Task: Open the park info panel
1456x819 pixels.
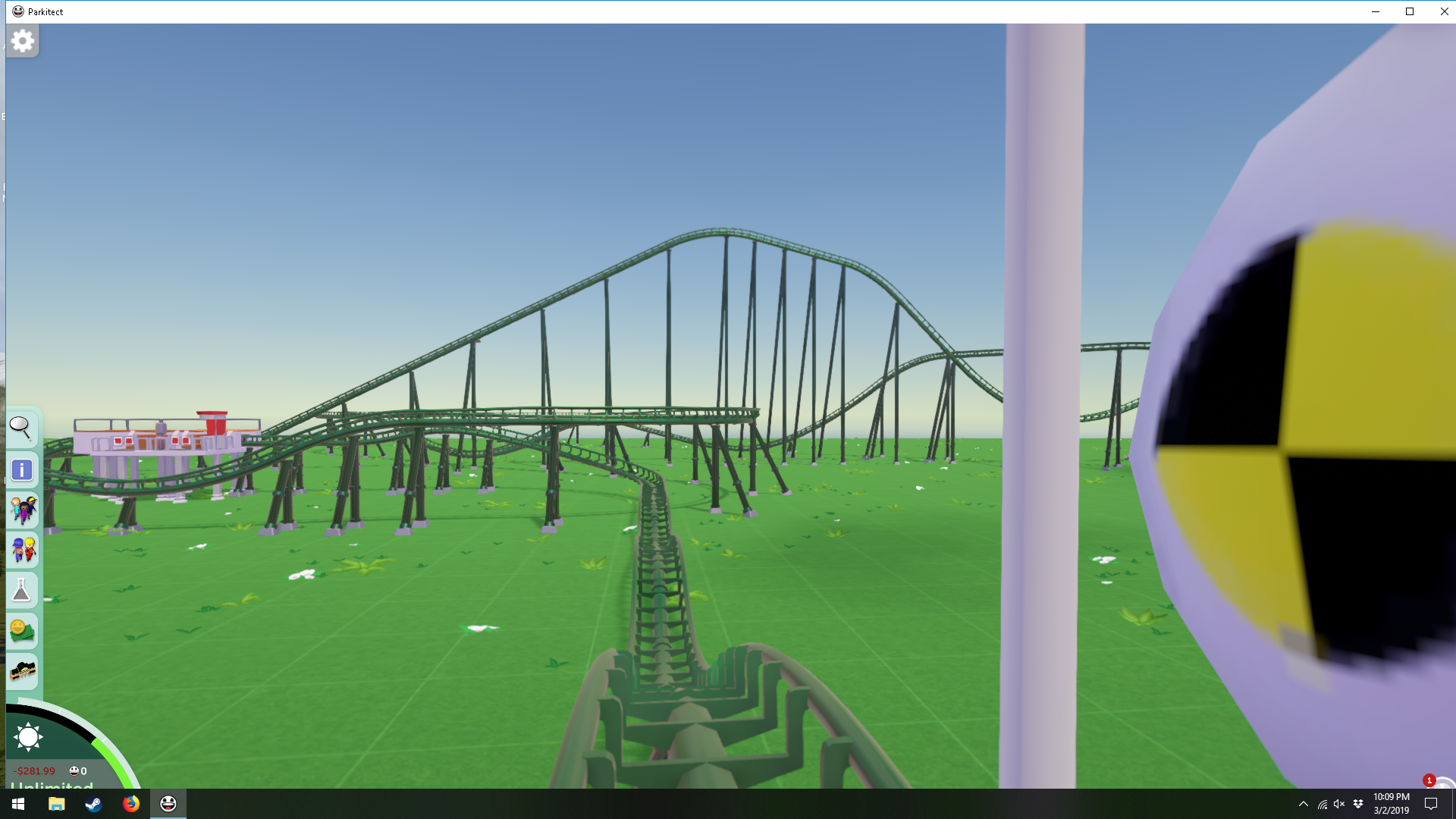Action: point(22,470)
